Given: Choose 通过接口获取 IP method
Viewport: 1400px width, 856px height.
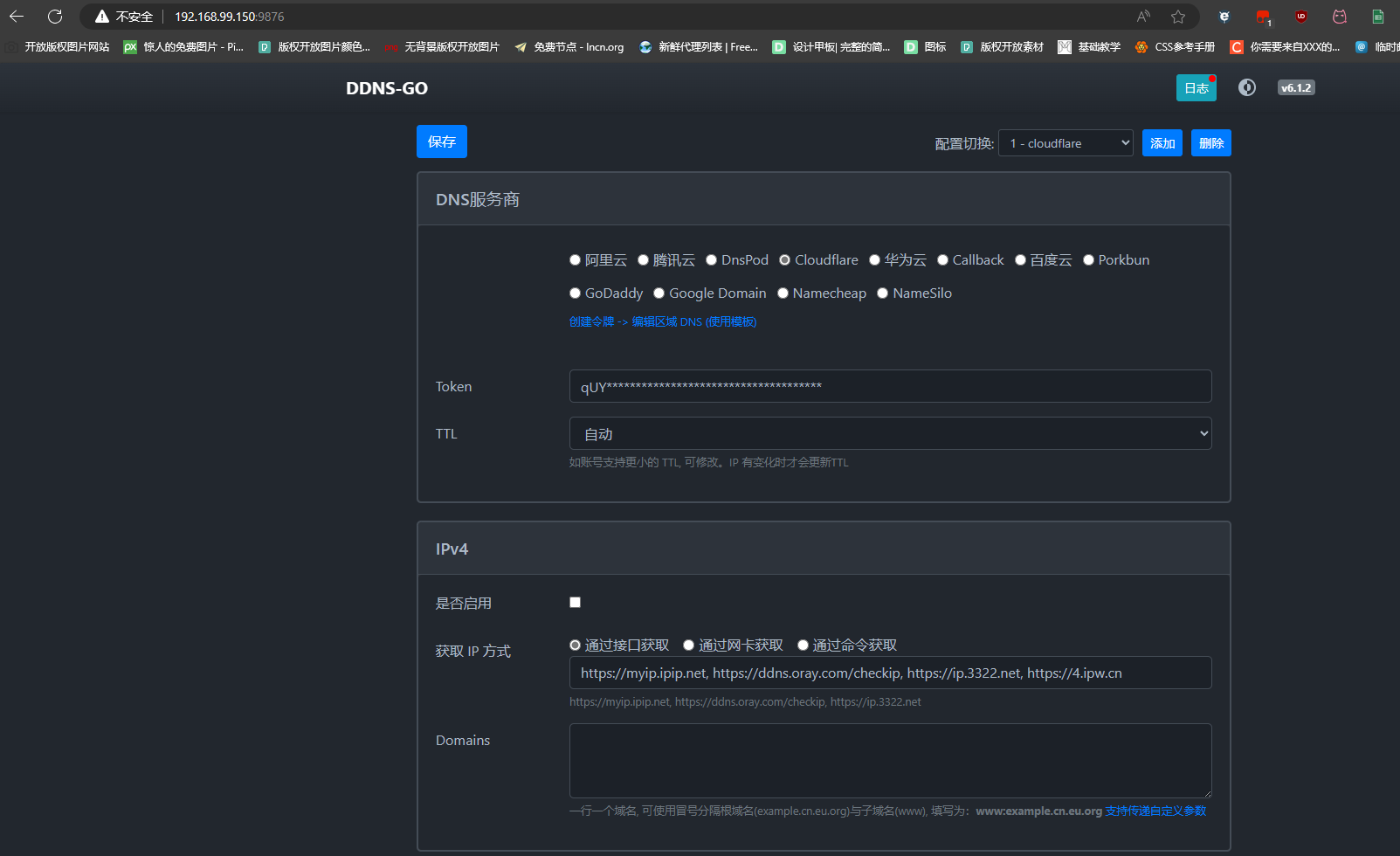Looking at the screenshot, I should [x=575, y=645].
